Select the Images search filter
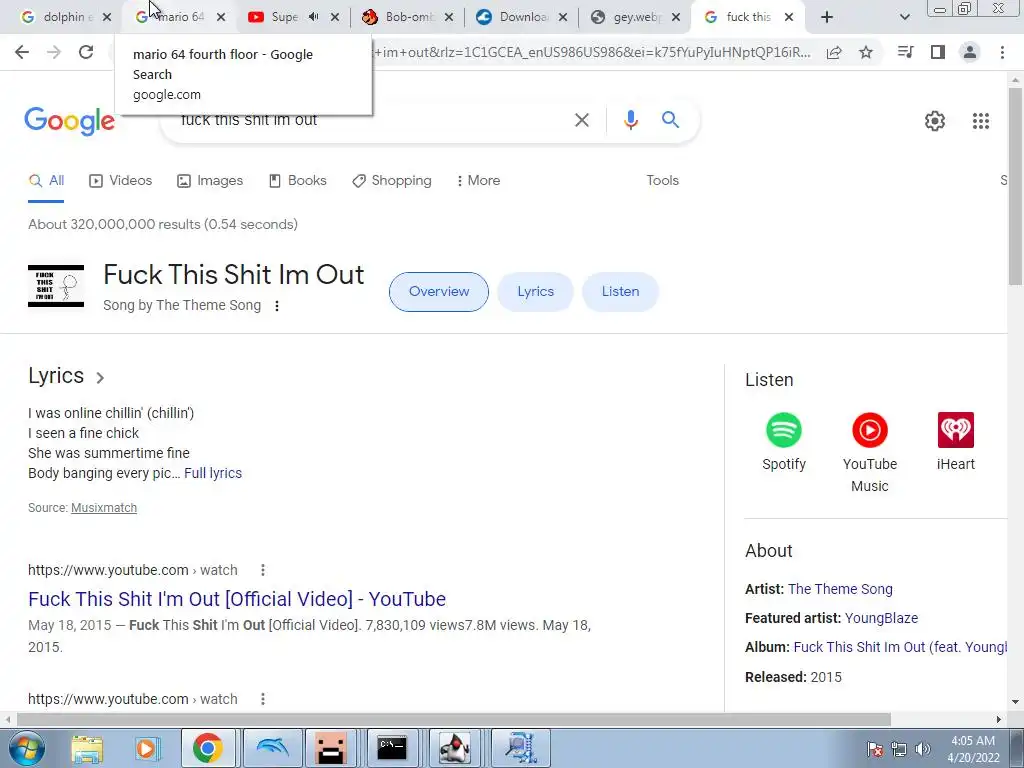 (x=210, y=180)
